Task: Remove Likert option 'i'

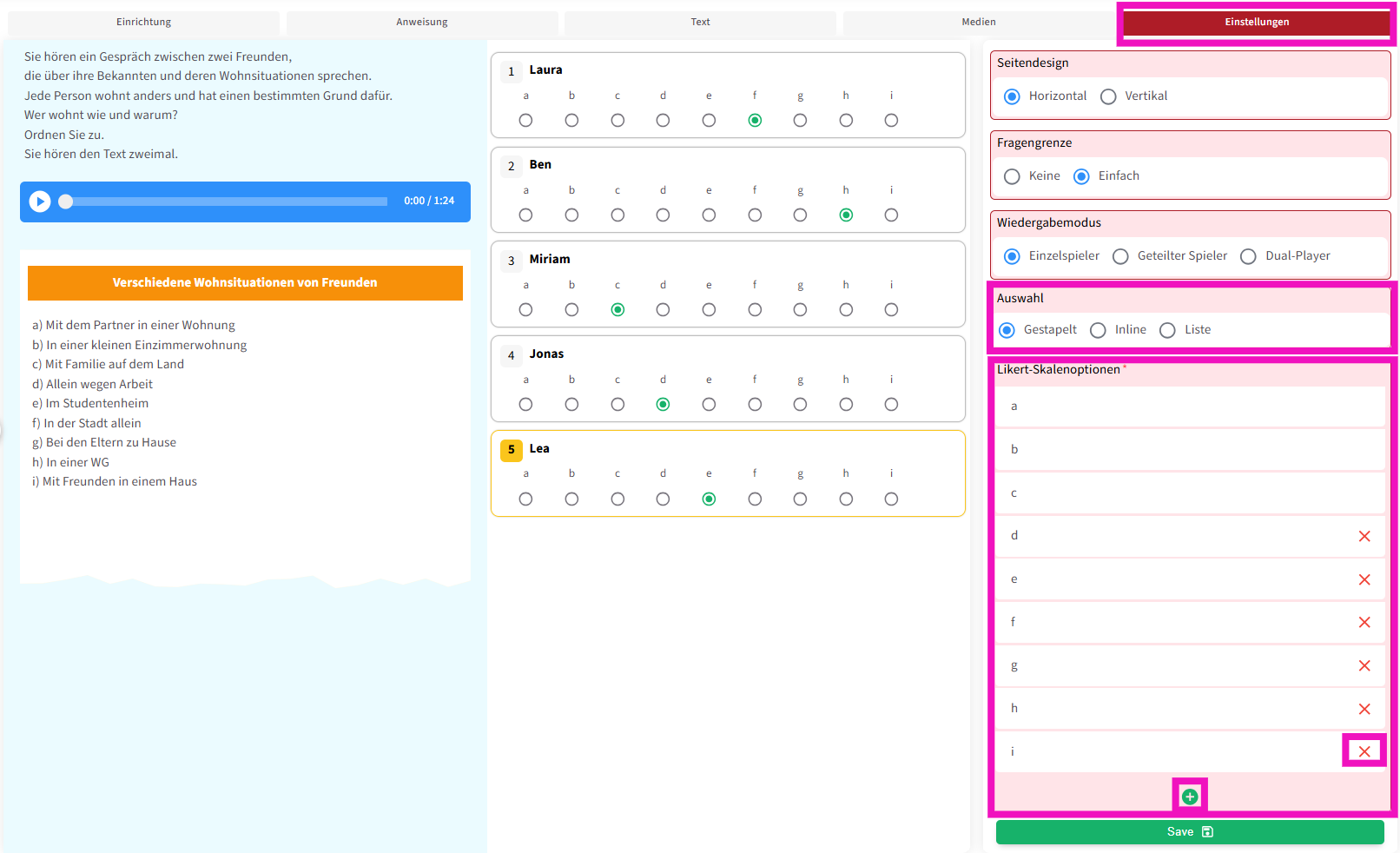Action: click(1364, 751)
